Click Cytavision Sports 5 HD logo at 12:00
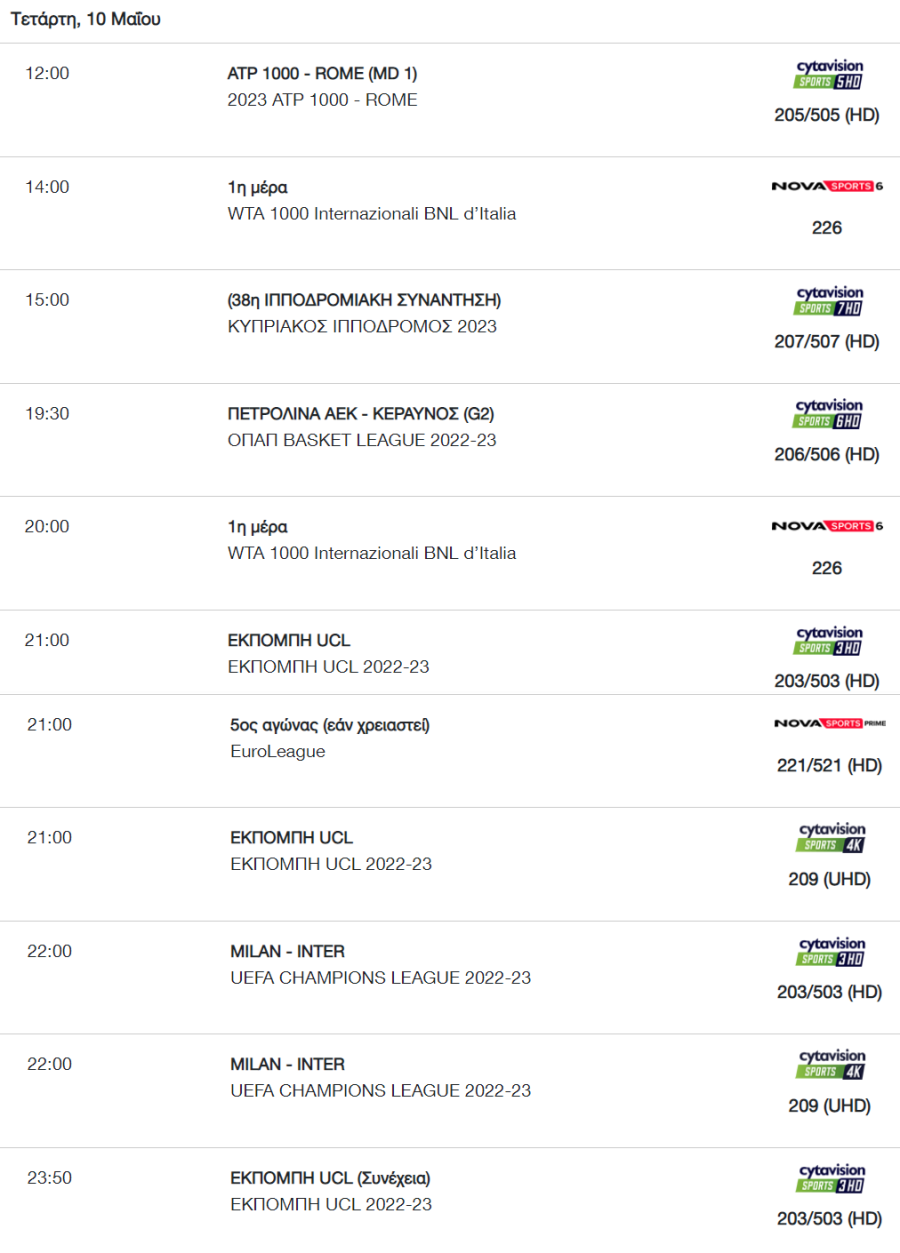This screenshot has width=900, height=1253. click(x=829, y=75)
